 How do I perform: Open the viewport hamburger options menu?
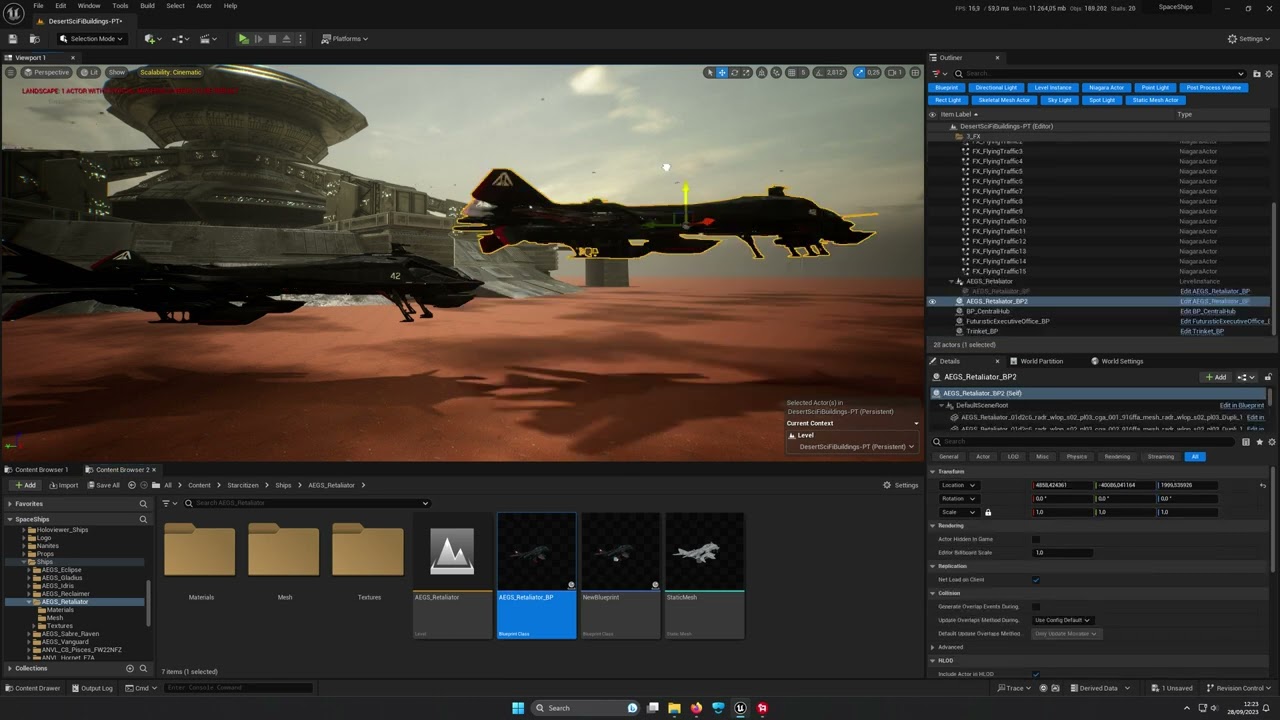(x=11, y=72)
